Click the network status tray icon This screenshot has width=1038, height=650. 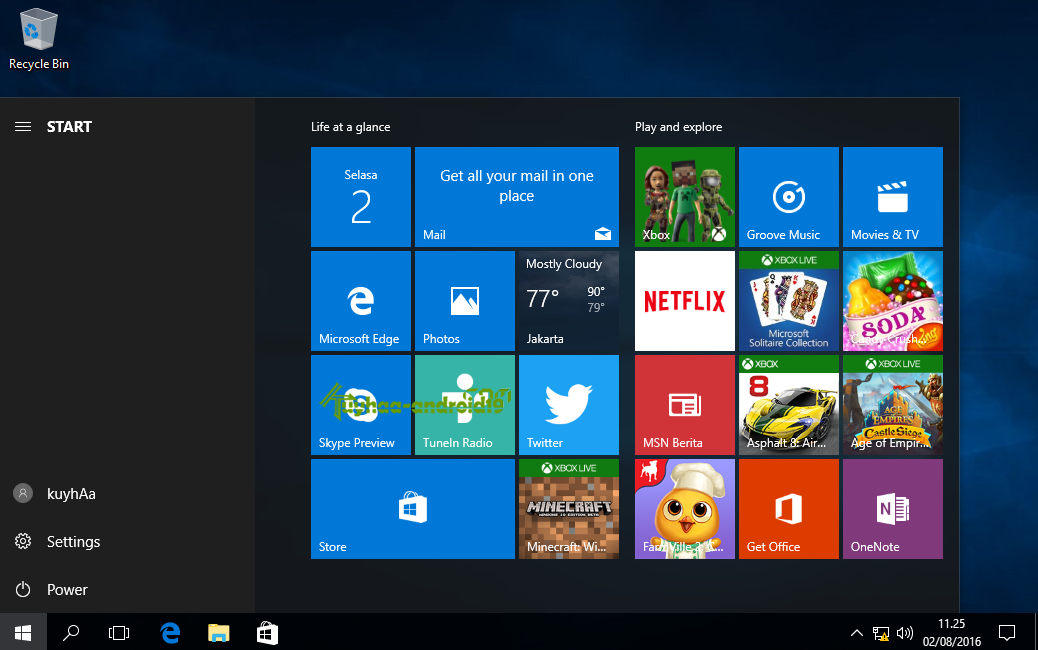point(880,633)
